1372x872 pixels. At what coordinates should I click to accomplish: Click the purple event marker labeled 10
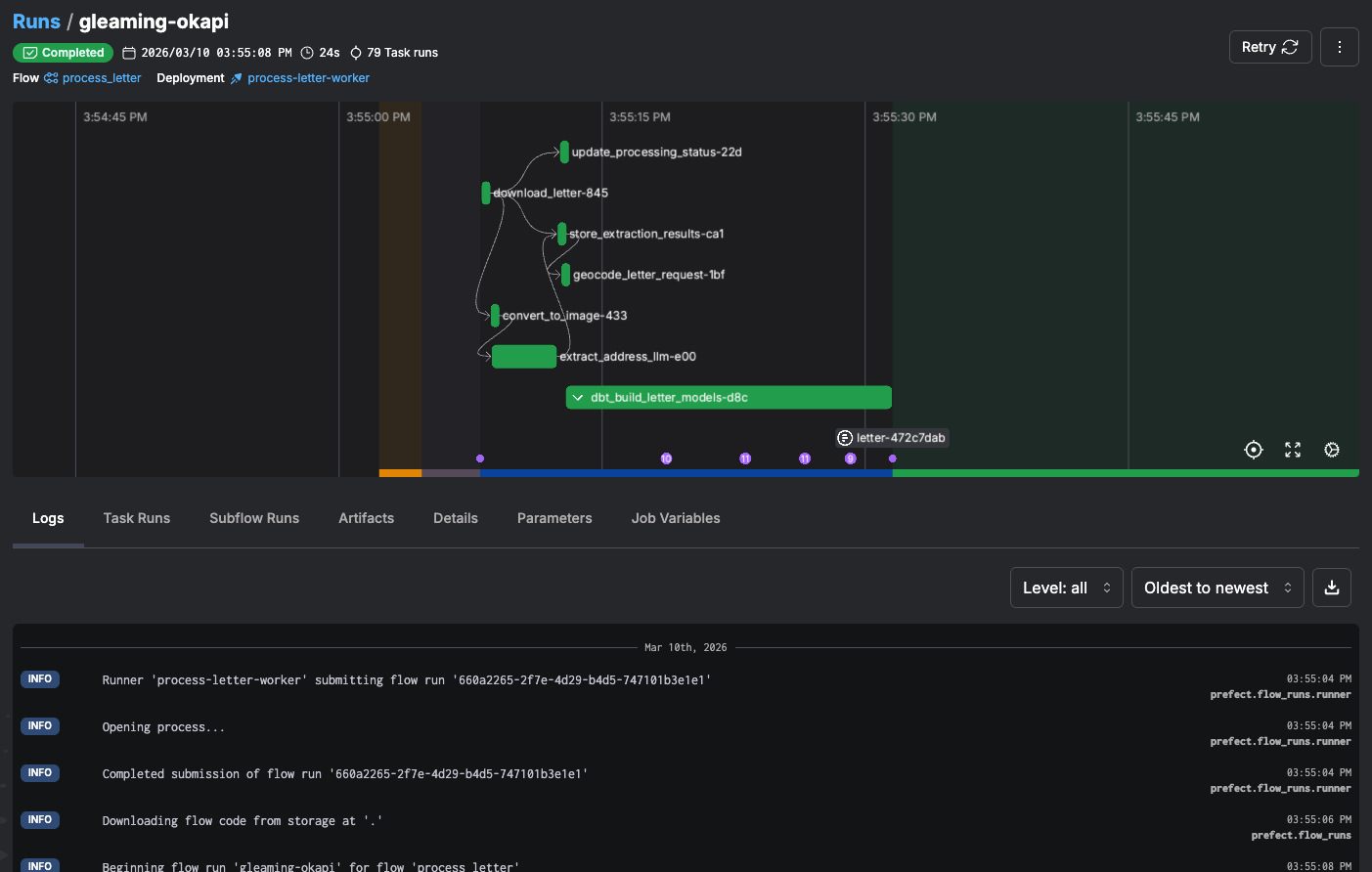coord(666,458)
